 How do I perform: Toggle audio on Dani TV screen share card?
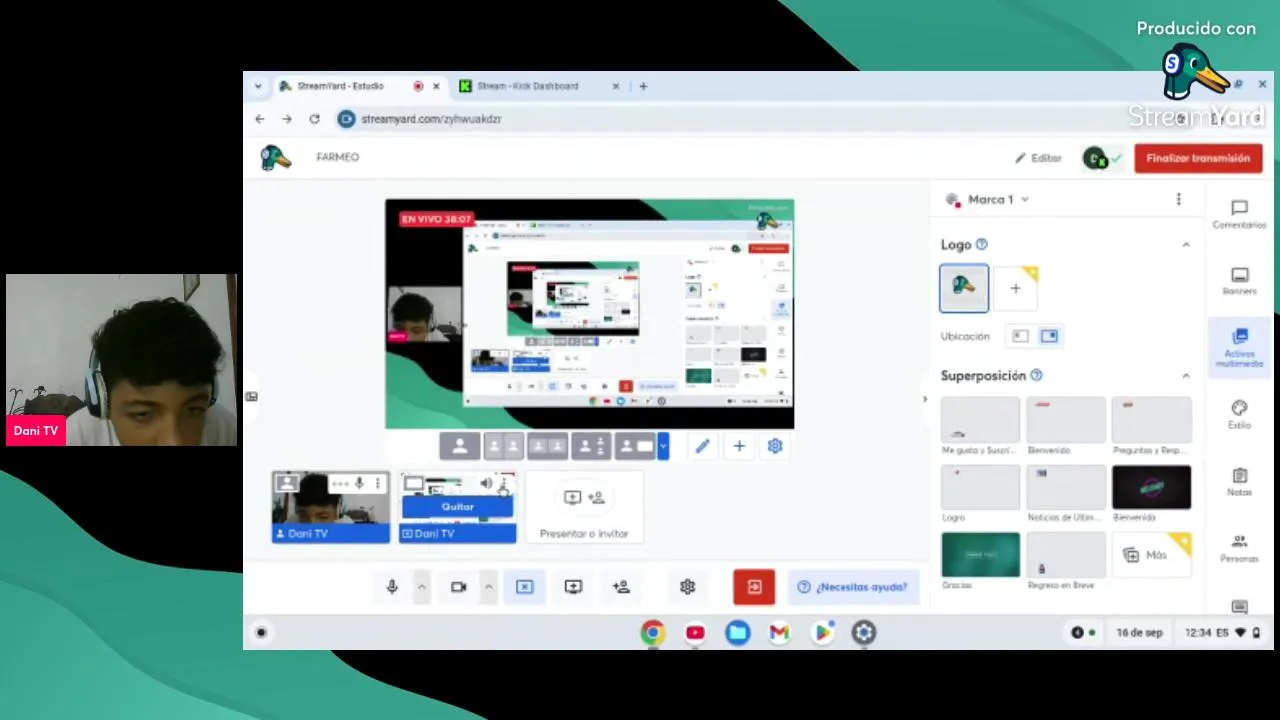tap(486, 483)
